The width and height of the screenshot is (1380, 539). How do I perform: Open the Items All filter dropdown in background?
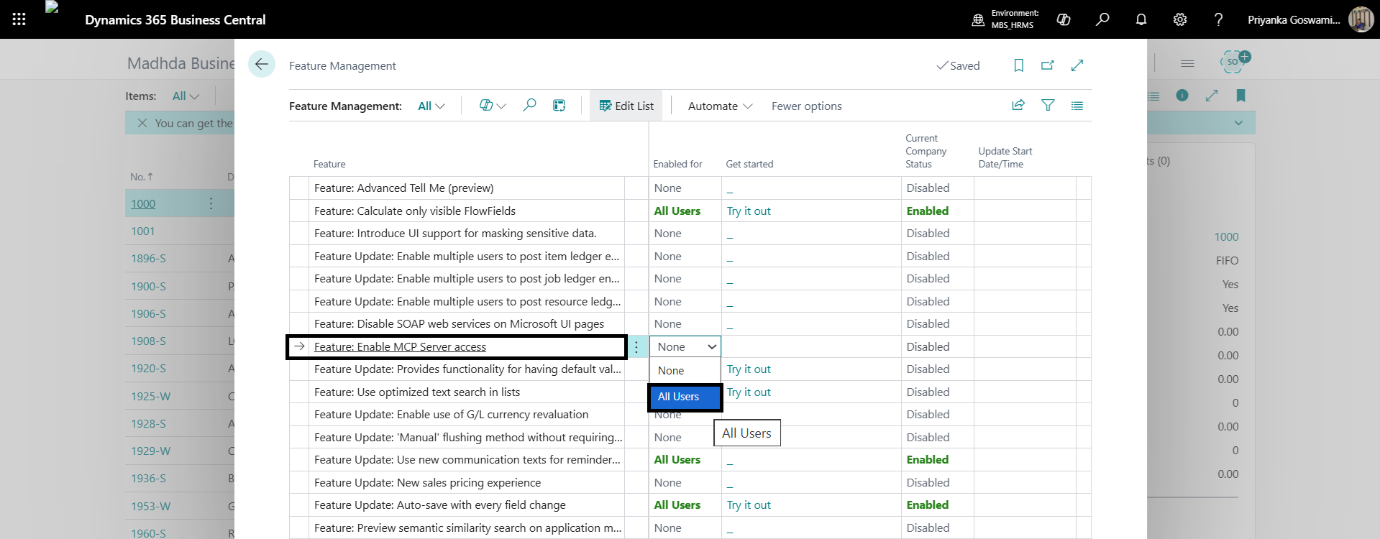185,96
